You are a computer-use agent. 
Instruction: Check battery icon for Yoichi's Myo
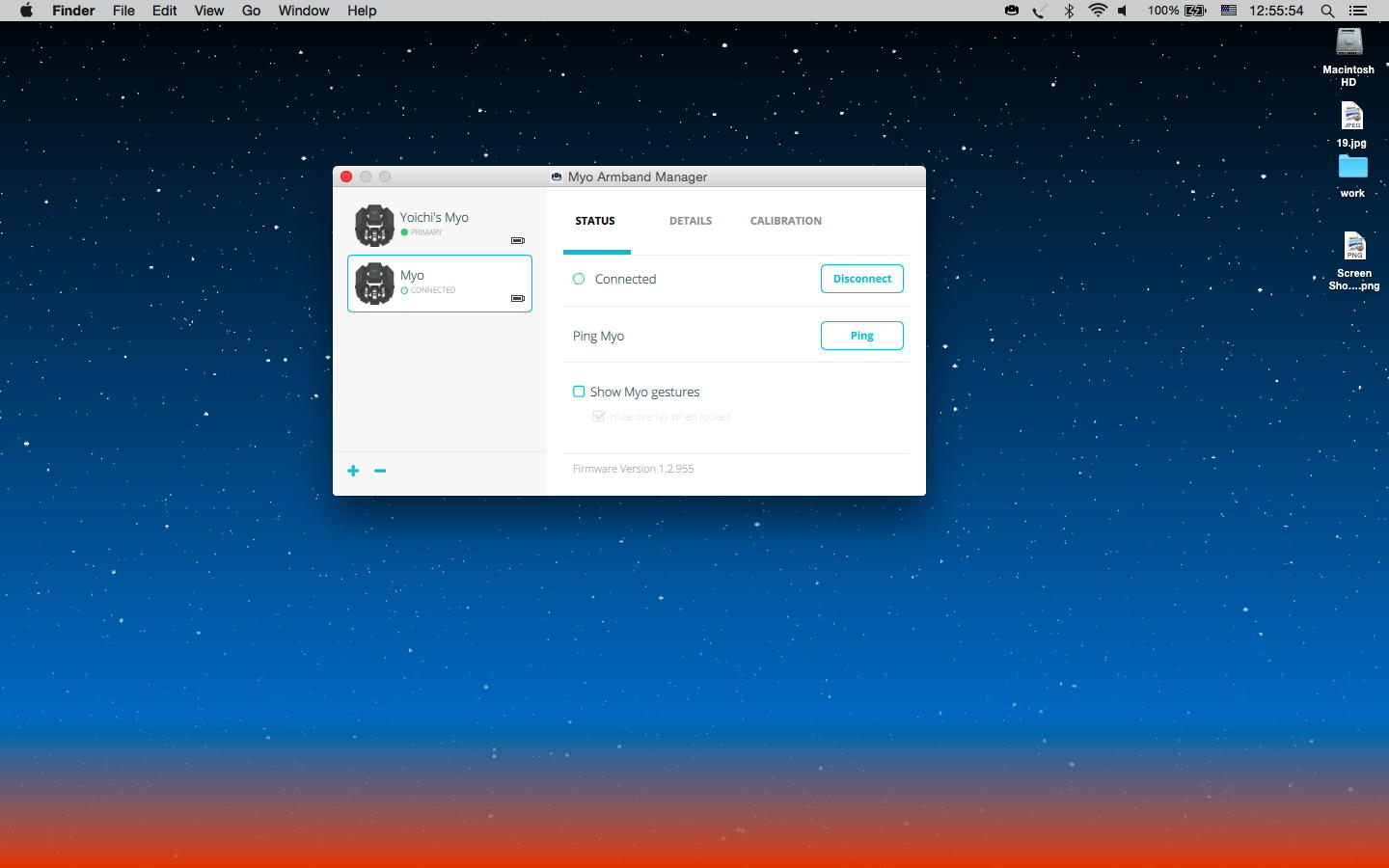[518, 240]
